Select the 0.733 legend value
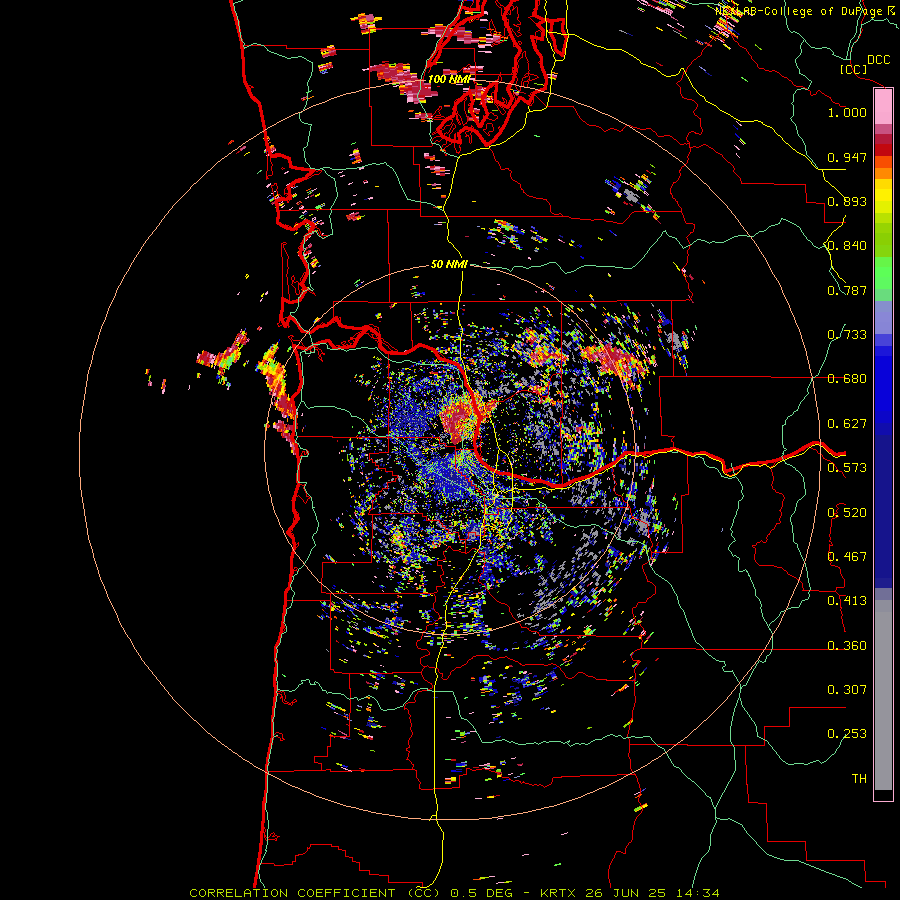The width and height of the screenshot is (900, 900). (x=847, y=335)
